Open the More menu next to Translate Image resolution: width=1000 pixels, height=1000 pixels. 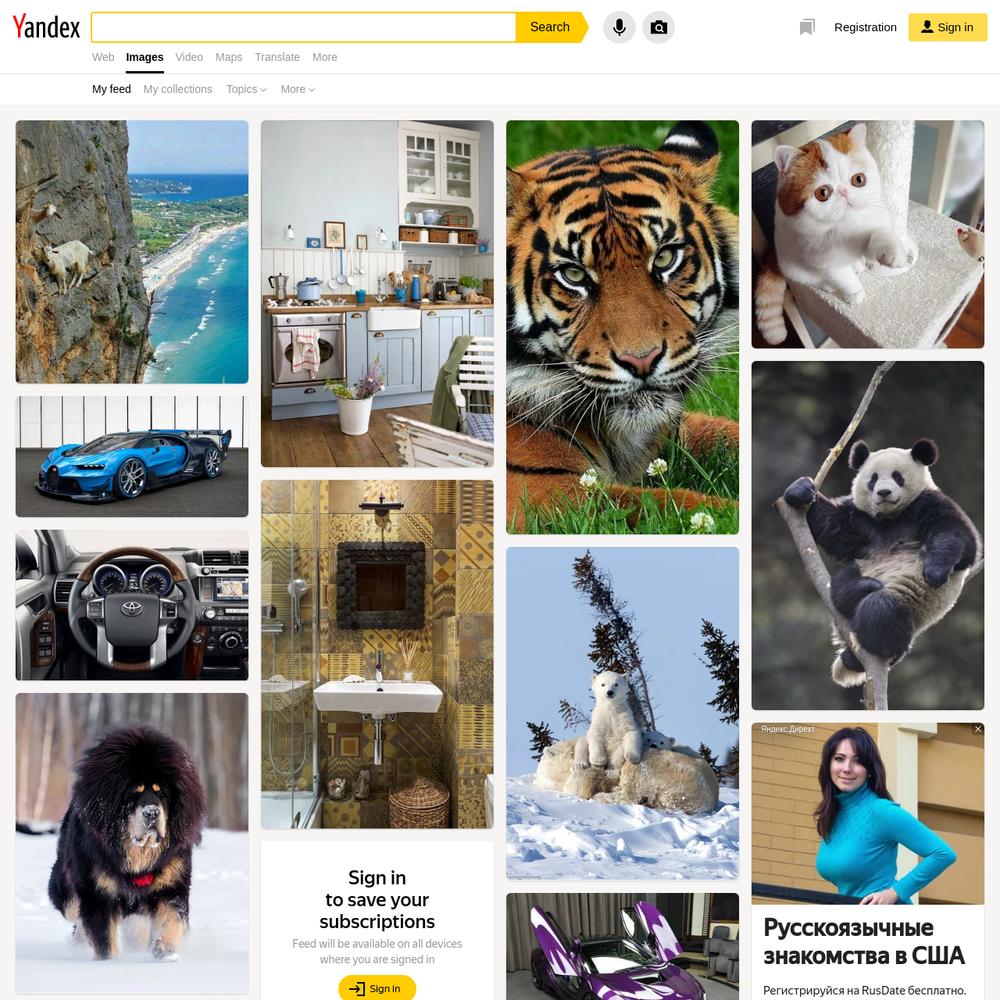pyautogui.click(x=325, y=57)
